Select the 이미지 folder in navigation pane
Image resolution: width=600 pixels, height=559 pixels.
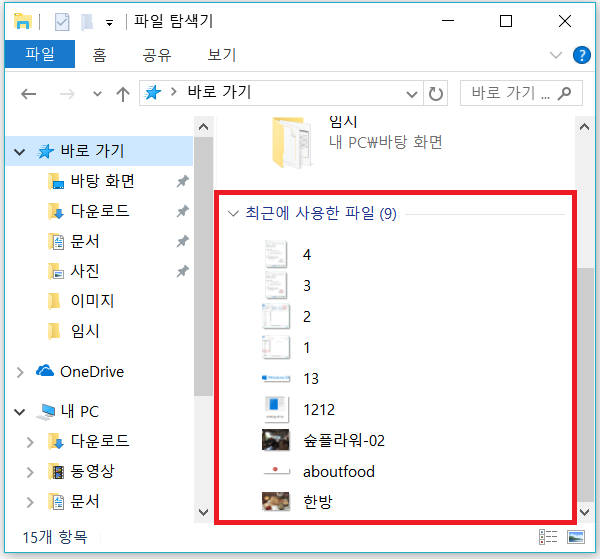pos(92,301)
